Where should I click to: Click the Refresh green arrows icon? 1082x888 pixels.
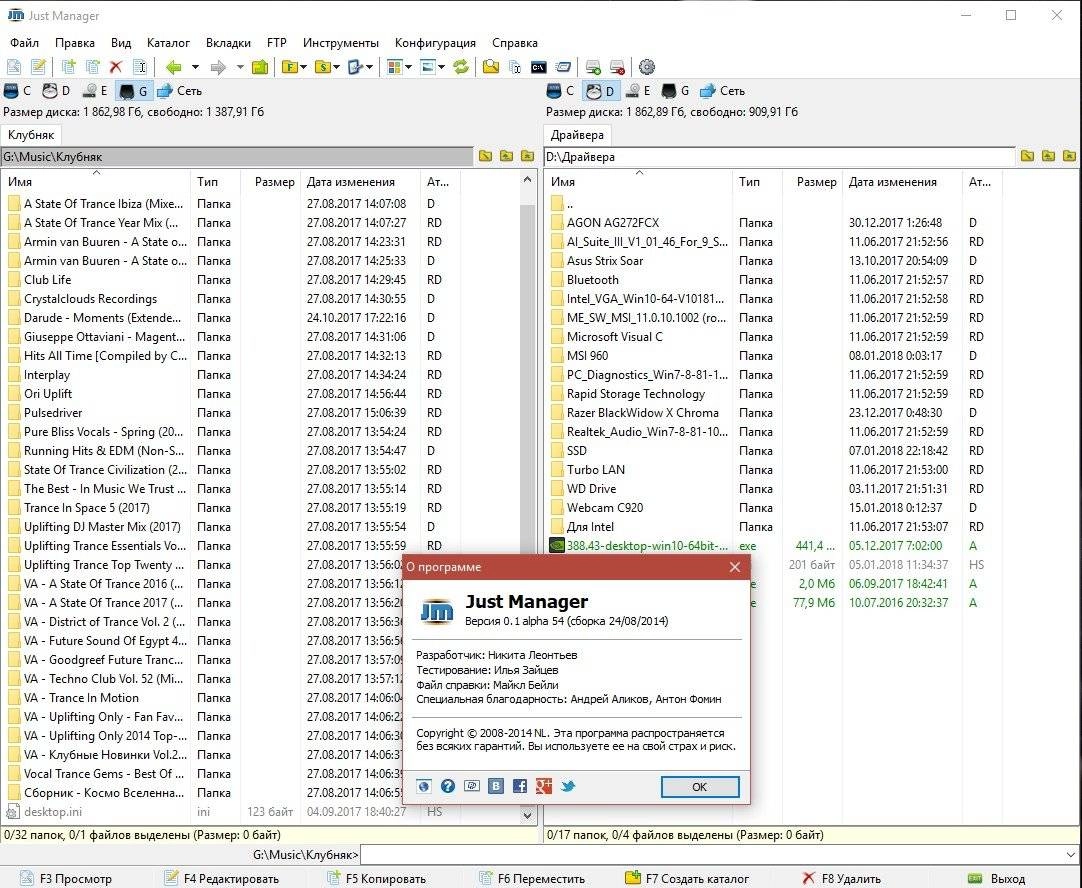tap(461, 67)
